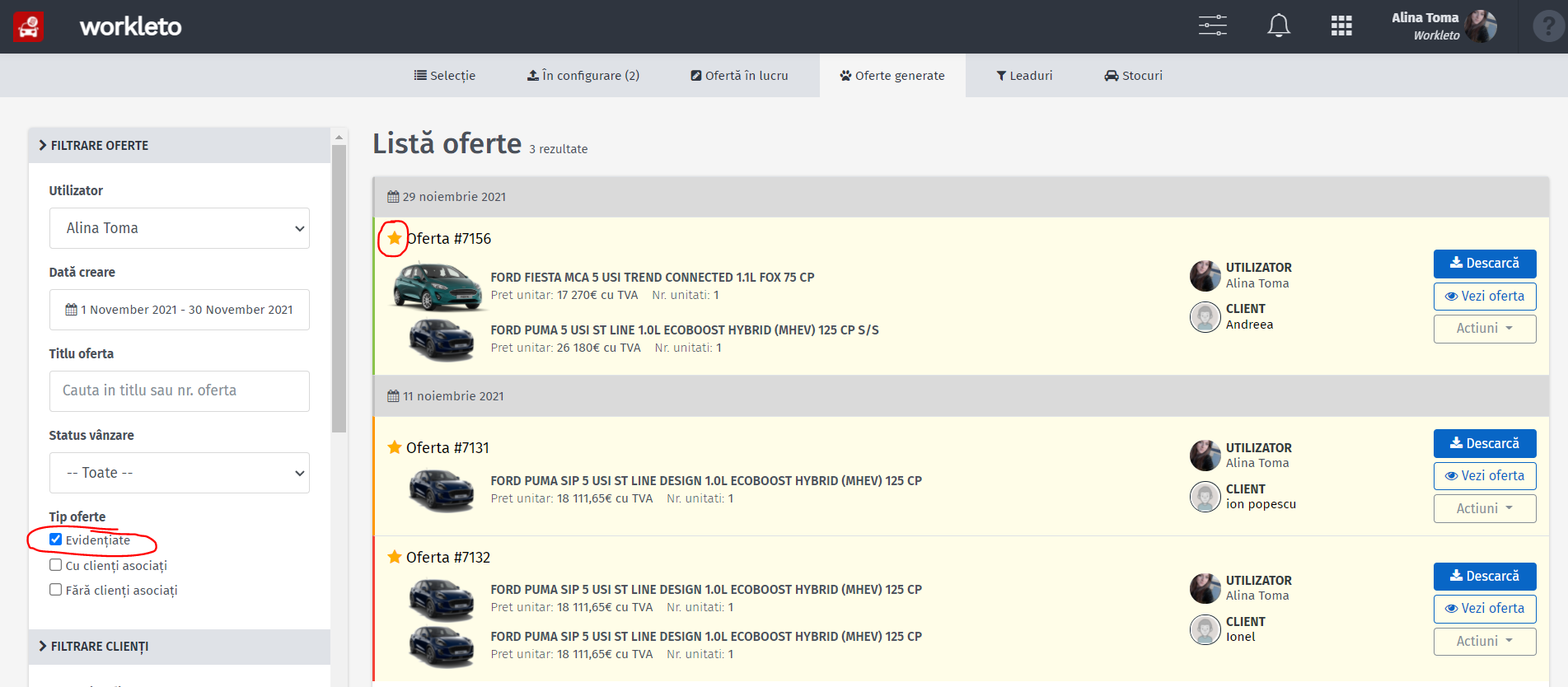1568x687 pixels.
Task: View Oferta #7132 via Vezi oferta
Action: [x=1485, y=609]
